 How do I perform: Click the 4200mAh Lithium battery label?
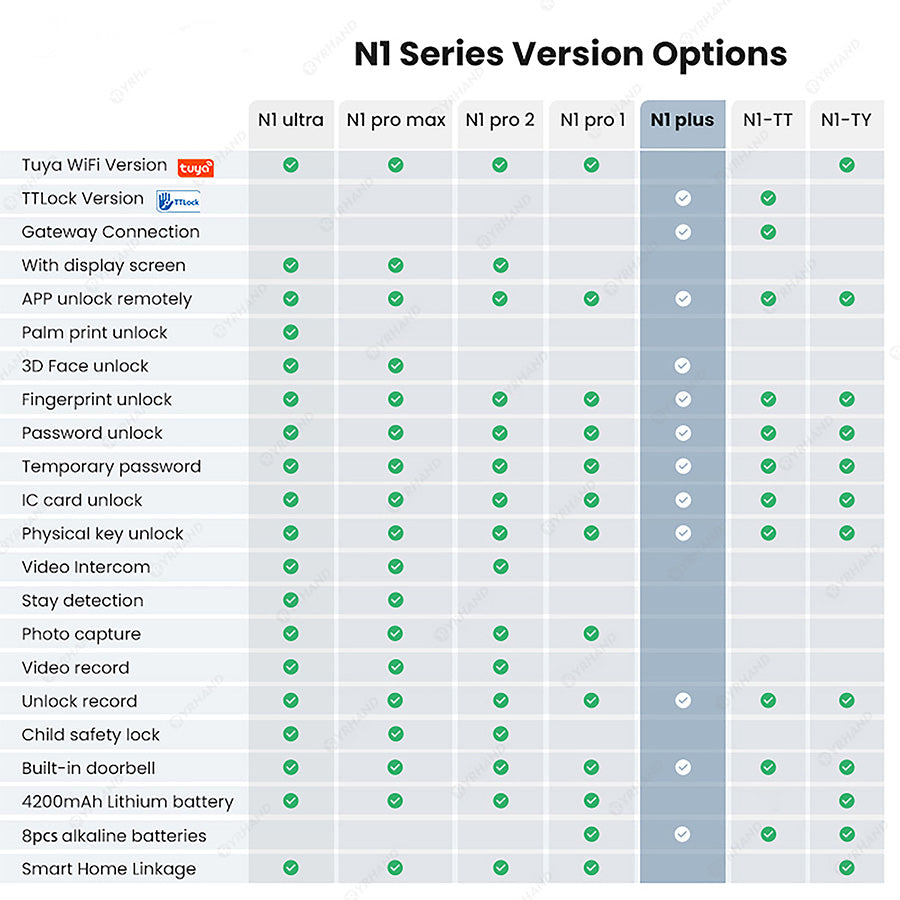pyautogui.click(x=127, y=801)
